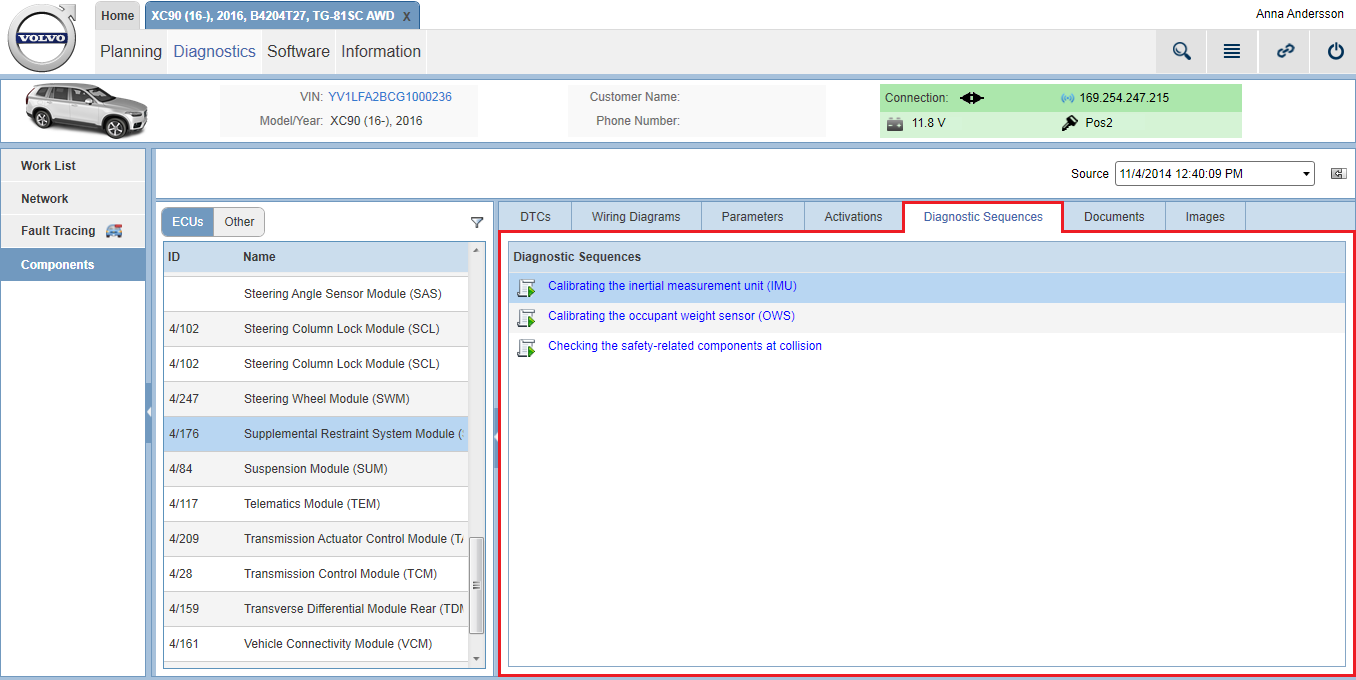Close the XC90 vehicle tab
The width and height of the screenshot is (1356, 680).
pyautogui.click(x=406, y=16)
